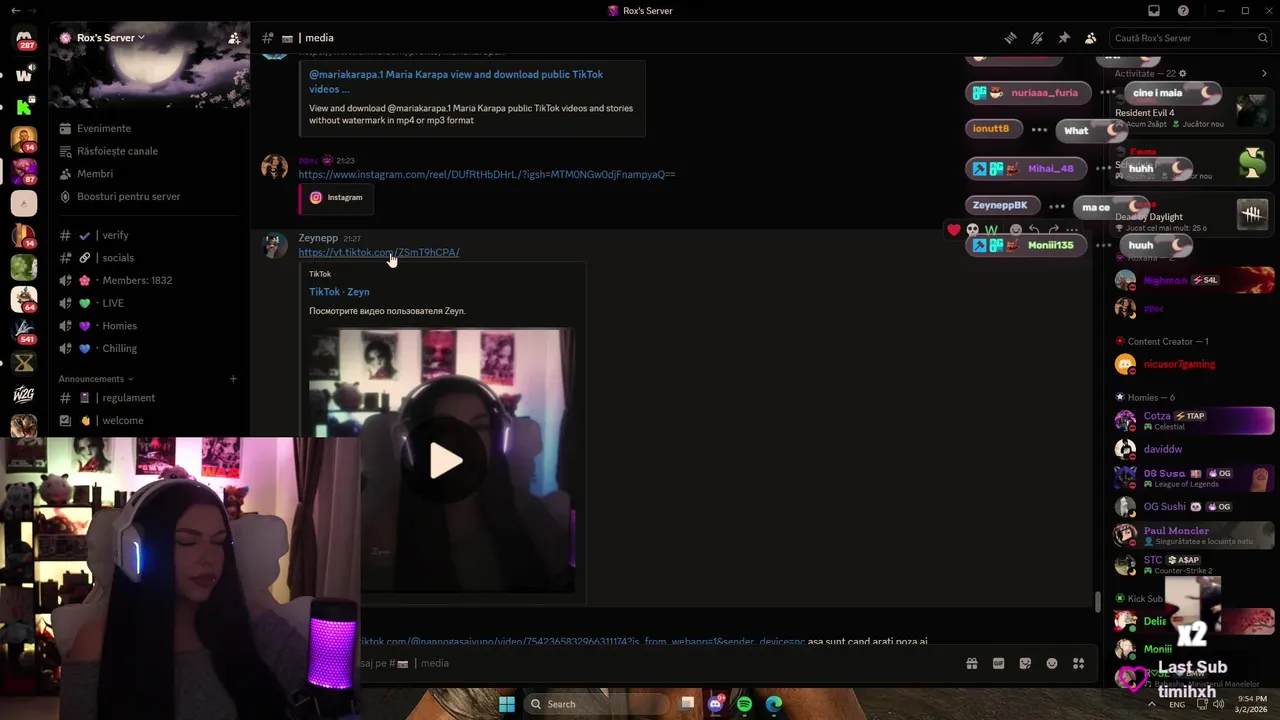Open the green Kick server icon
This screenshot has height=720, width=1280.
24,106
